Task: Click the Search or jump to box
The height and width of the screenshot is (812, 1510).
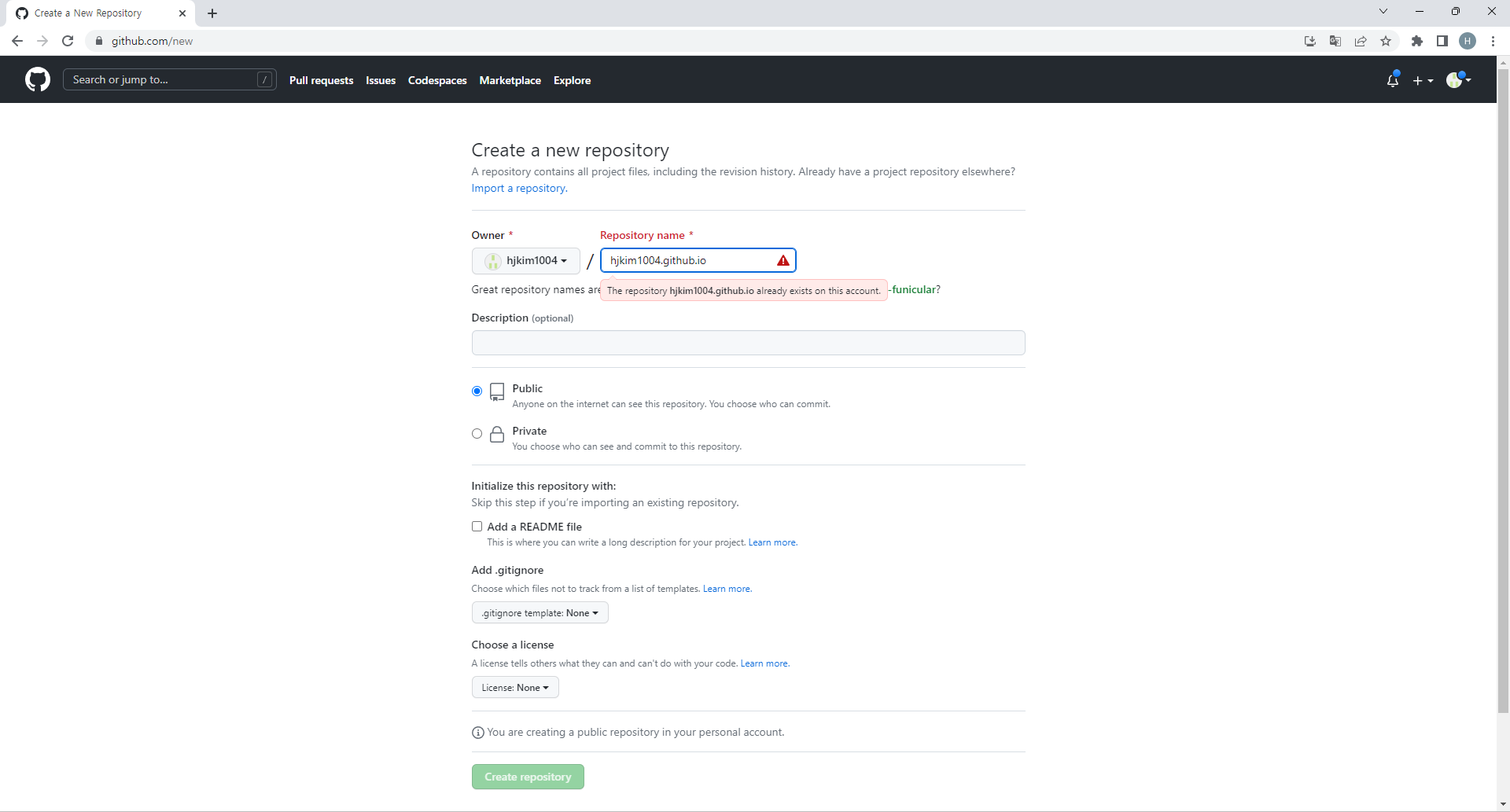Action: click(x=169, y=79)
